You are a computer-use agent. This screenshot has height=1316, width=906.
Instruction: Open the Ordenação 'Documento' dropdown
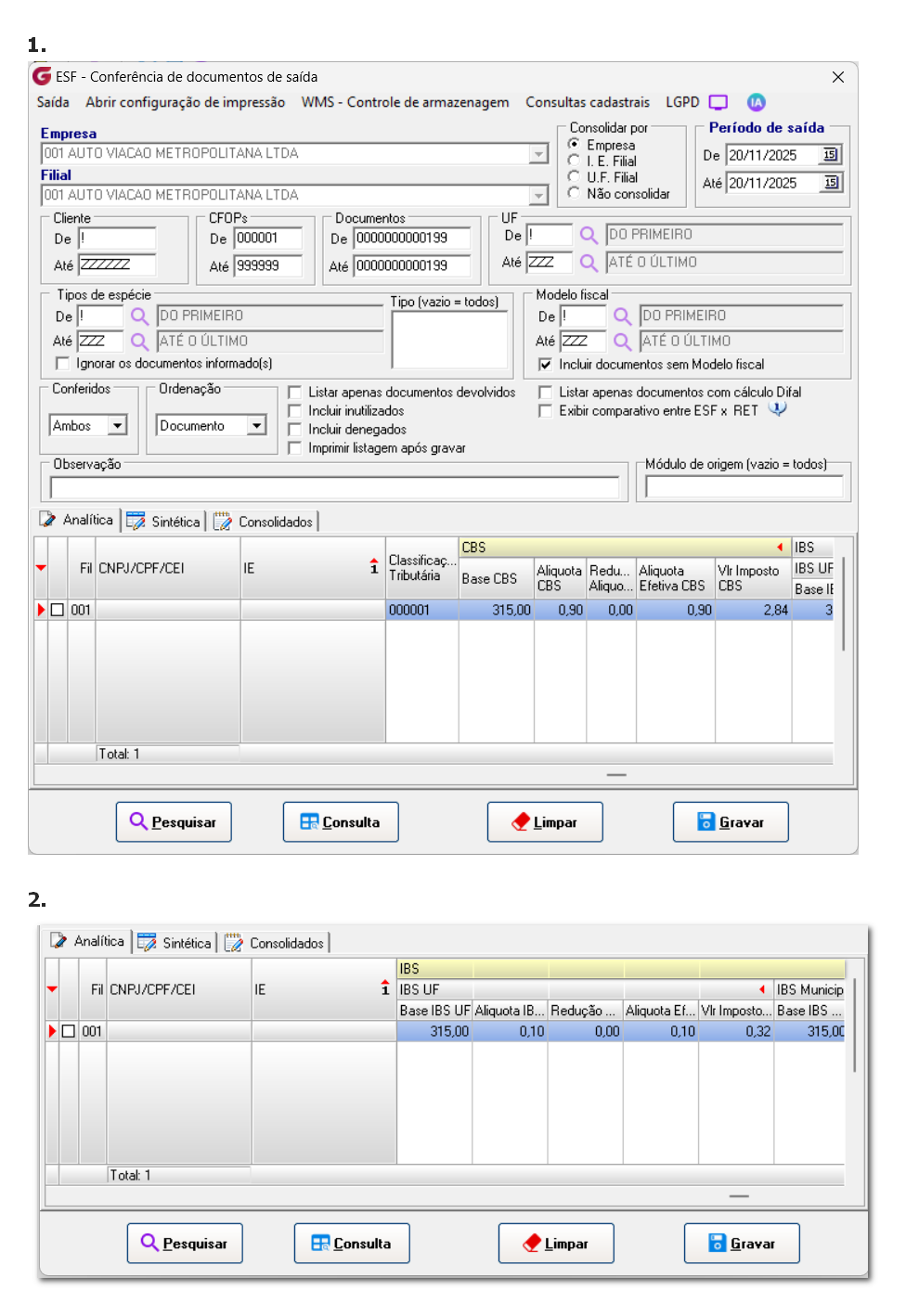257,425
